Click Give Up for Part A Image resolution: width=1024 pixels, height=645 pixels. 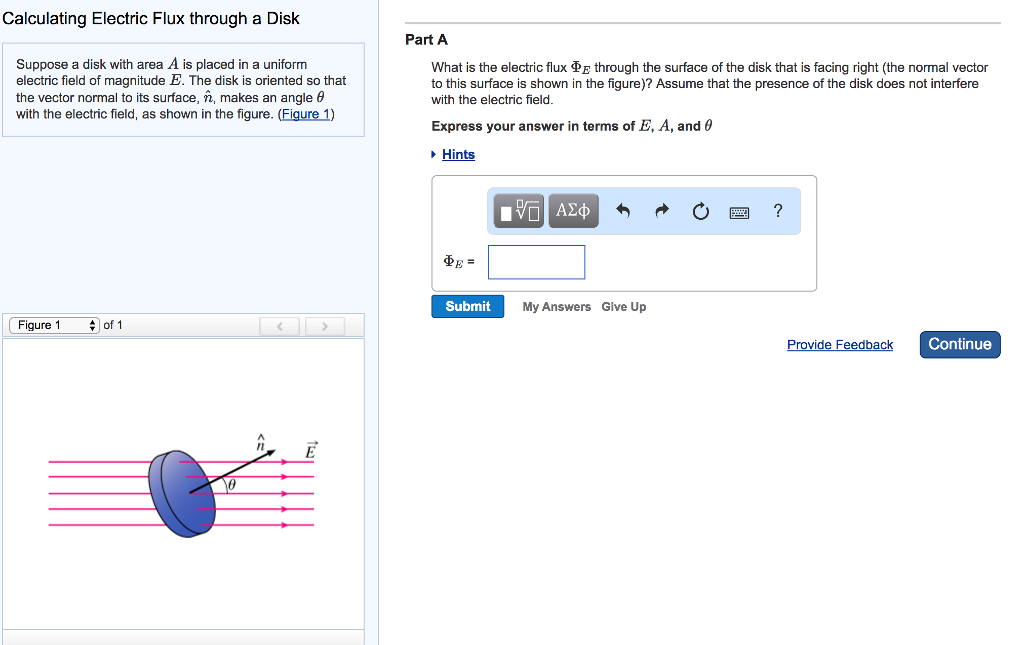pyautogui.click(x=623, y=307)
